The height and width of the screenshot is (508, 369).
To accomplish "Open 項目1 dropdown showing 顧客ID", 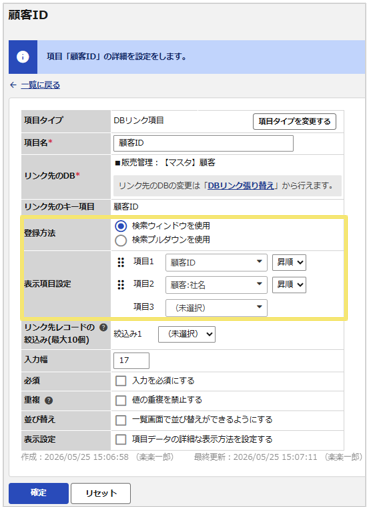I will tap(216, 262).
